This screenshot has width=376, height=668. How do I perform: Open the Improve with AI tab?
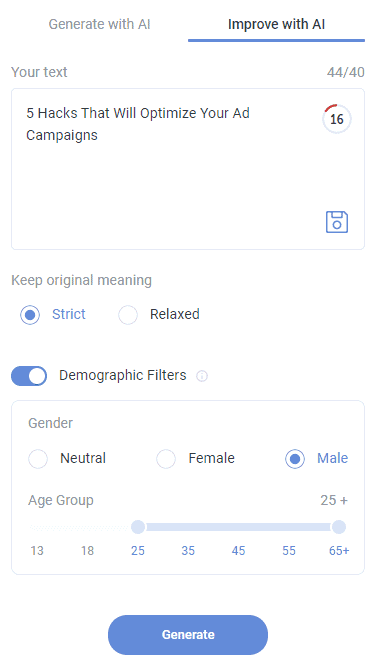click(276, 24)
